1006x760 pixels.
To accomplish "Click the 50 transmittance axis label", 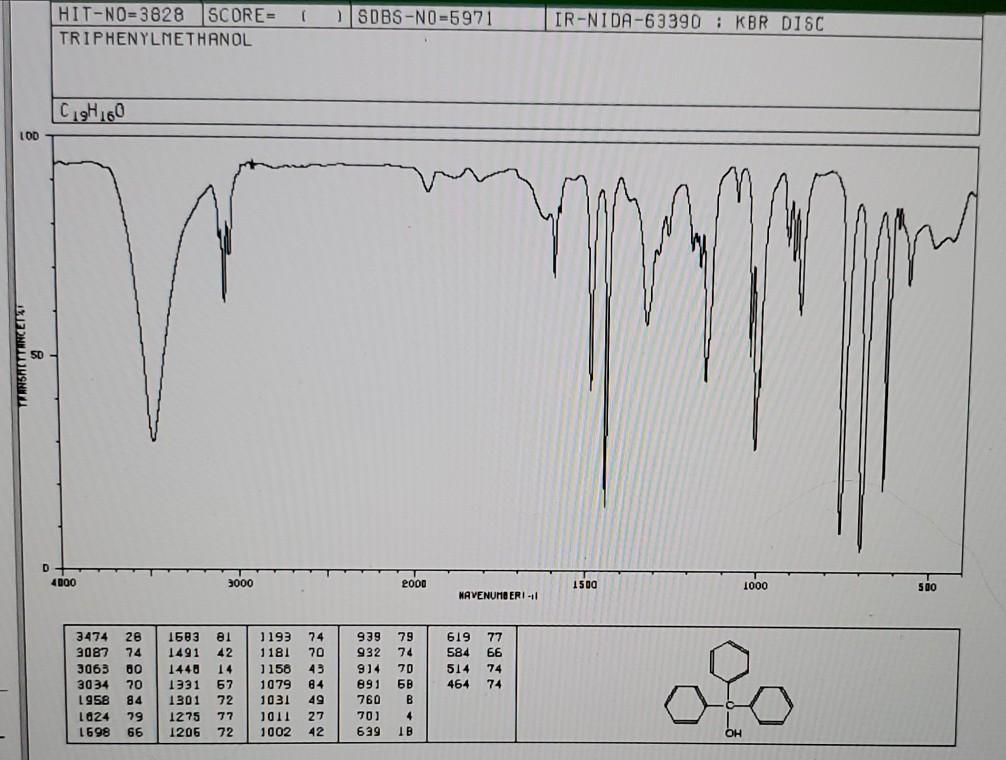I will 37,355.
